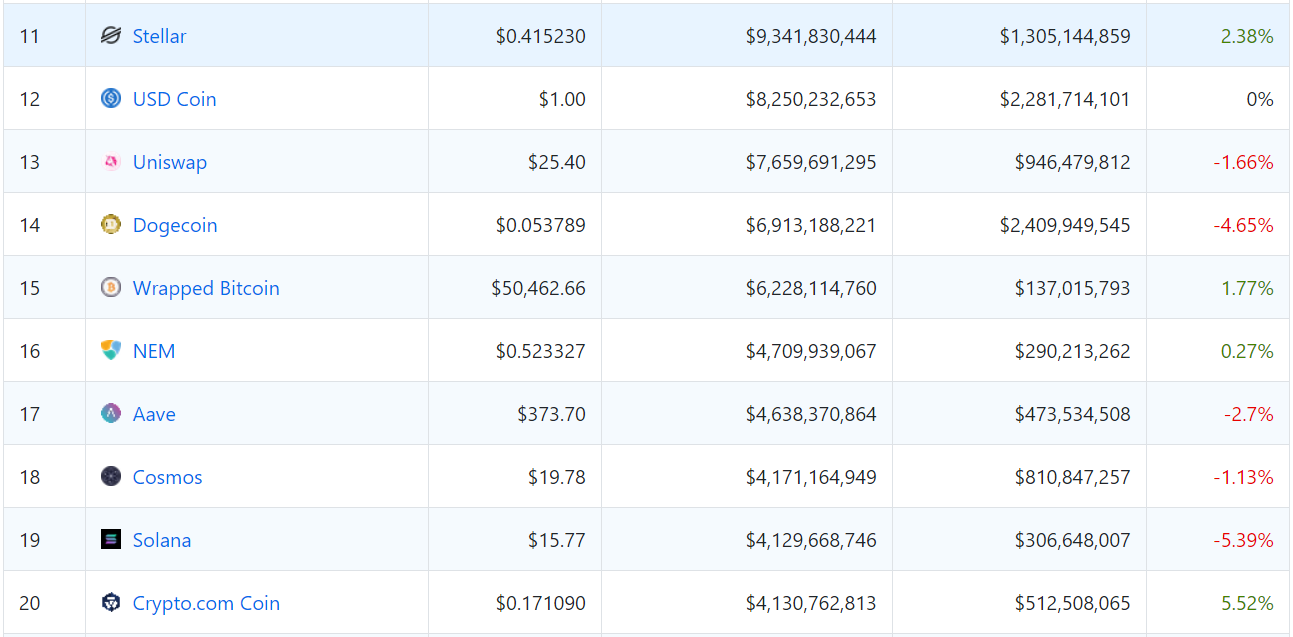
Task: Click the Wrapped Bitcoin logo icon
Action: pyautogui.click(x=111, y=288)
